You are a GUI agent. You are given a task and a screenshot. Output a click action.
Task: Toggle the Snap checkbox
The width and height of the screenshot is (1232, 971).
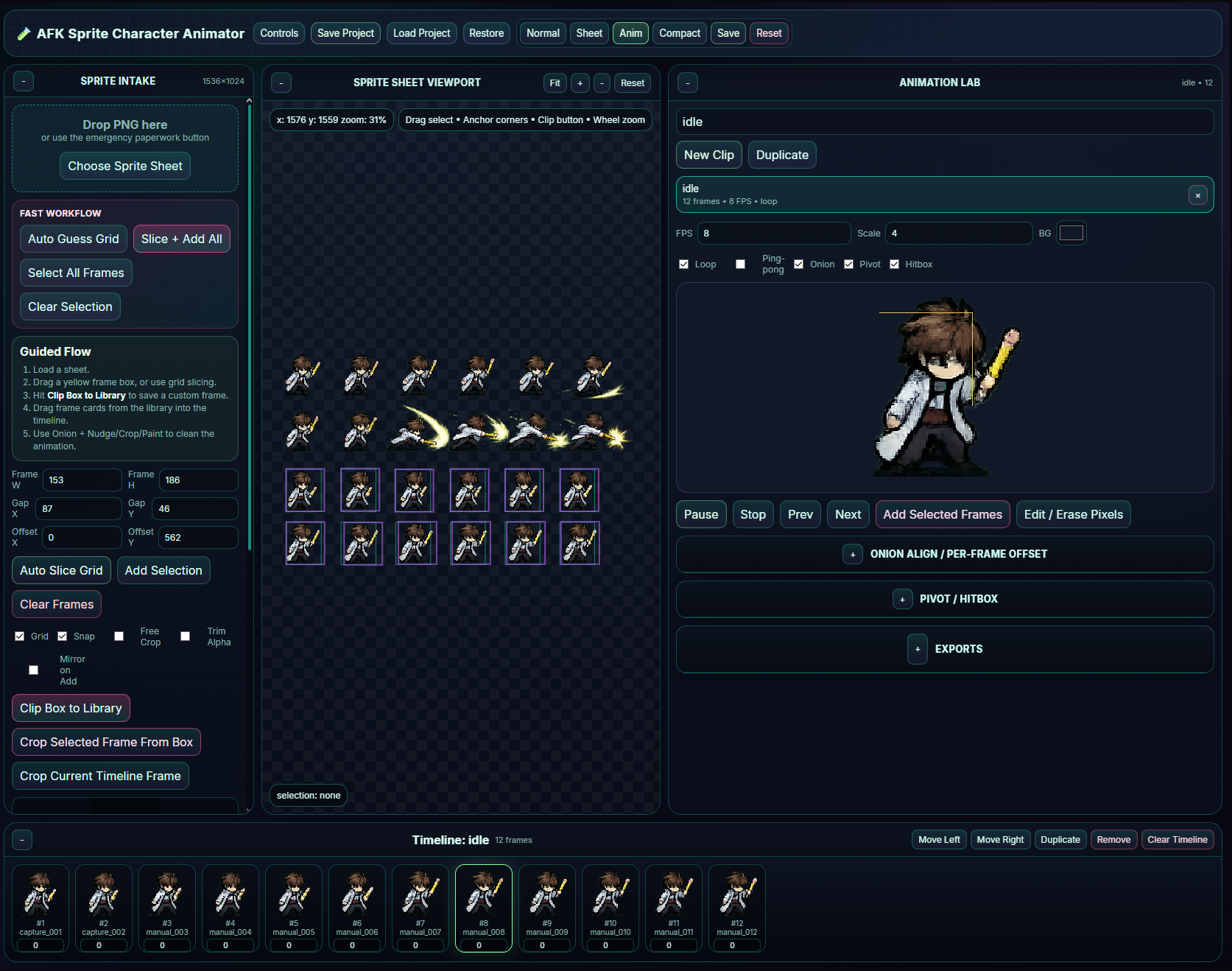coord(63,637)
